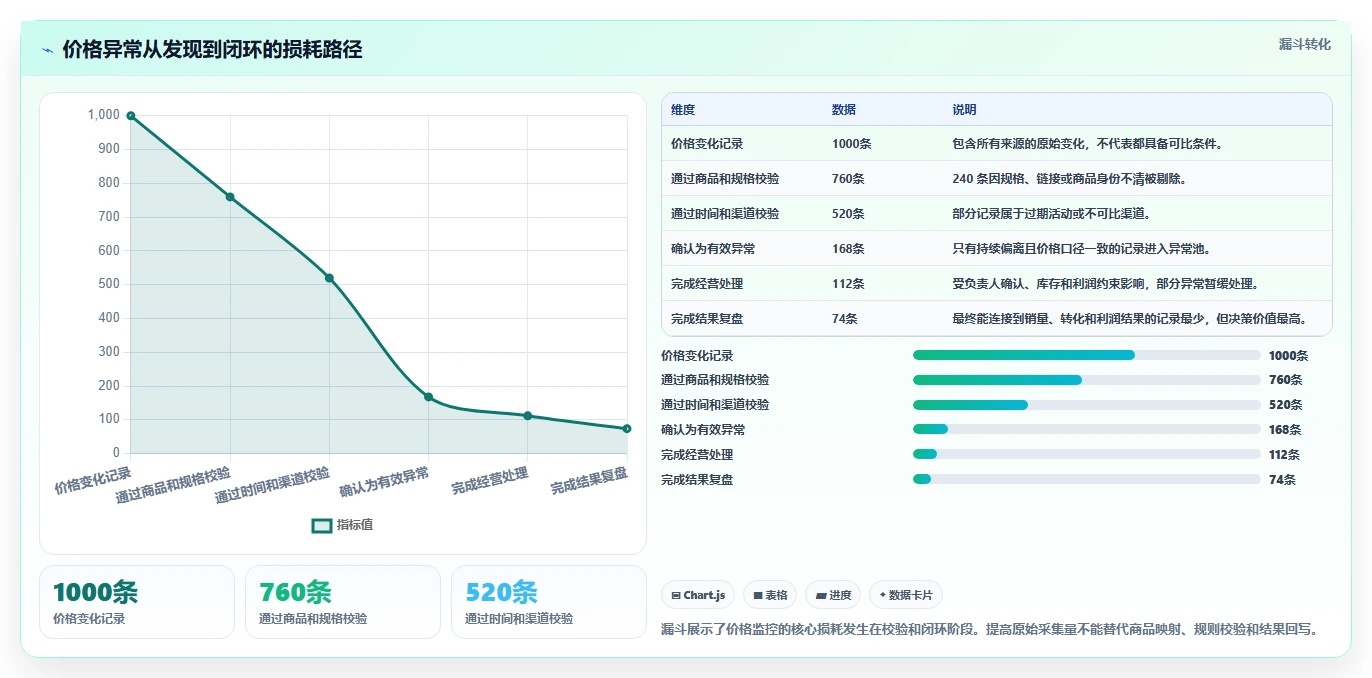The width and height of the screenshot is (1372, 678).
Task: Click the 确认为有效异常 x-axis label
Action: click(x=385, y=482)
